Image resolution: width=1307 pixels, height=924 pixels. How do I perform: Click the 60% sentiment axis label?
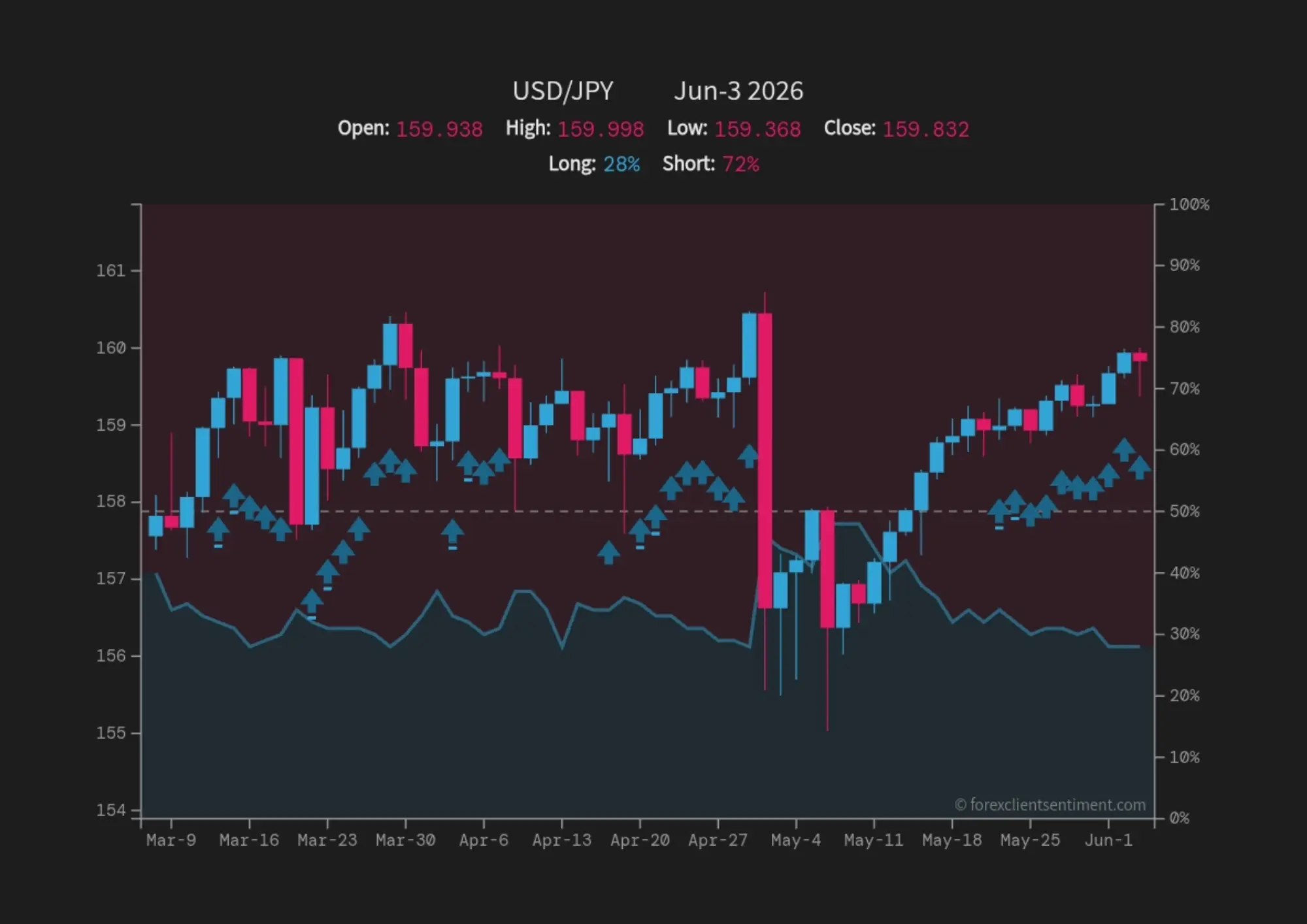[1185, 450]
